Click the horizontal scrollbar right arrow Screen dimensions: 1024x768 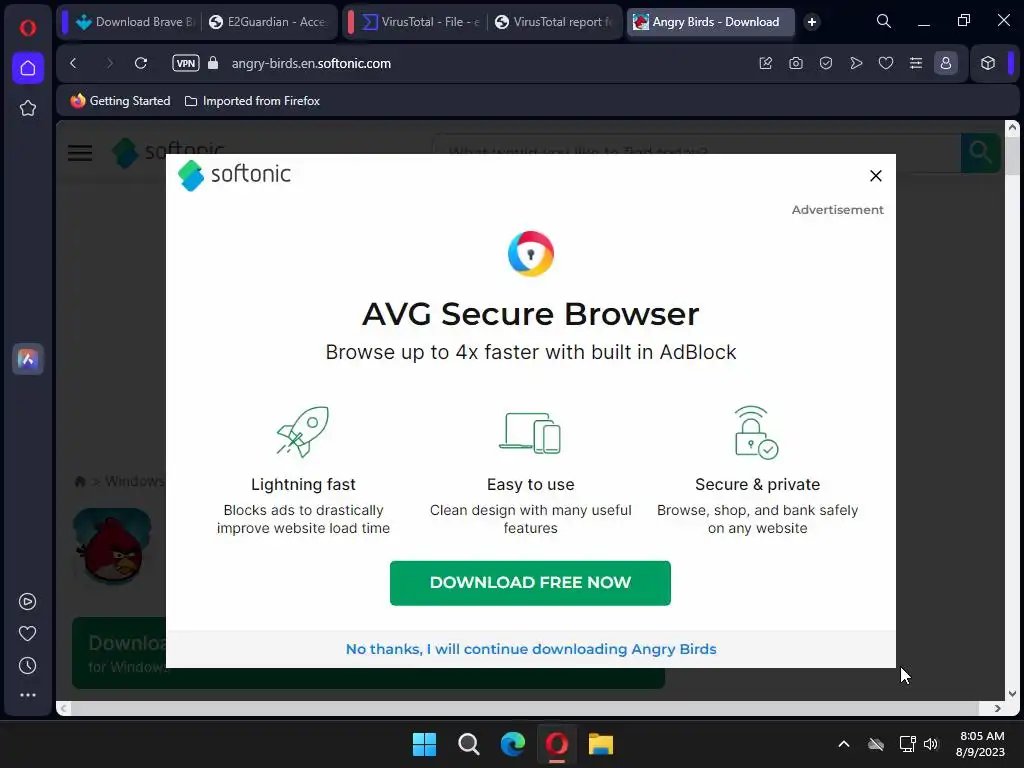pos(997,709)
